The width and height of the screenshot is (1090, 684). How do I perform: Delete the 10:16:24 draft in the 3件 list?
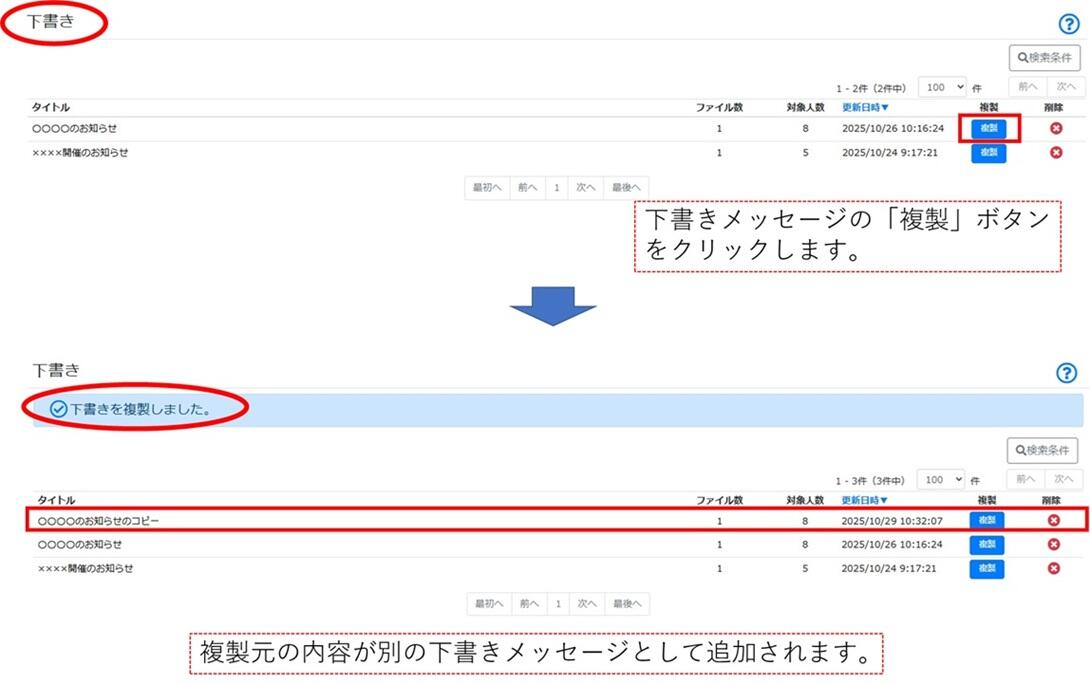click(1053, 544)
